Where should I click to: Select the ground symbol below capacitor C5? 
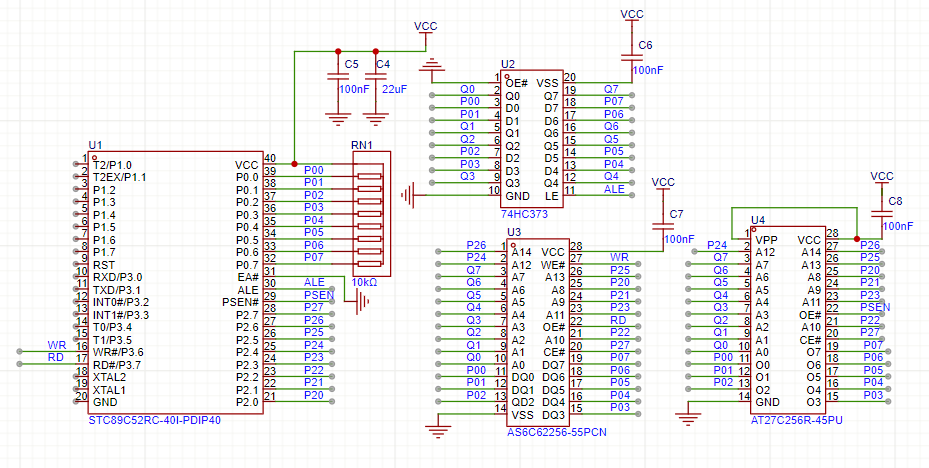pyautogui.click(x=338, y=119)
